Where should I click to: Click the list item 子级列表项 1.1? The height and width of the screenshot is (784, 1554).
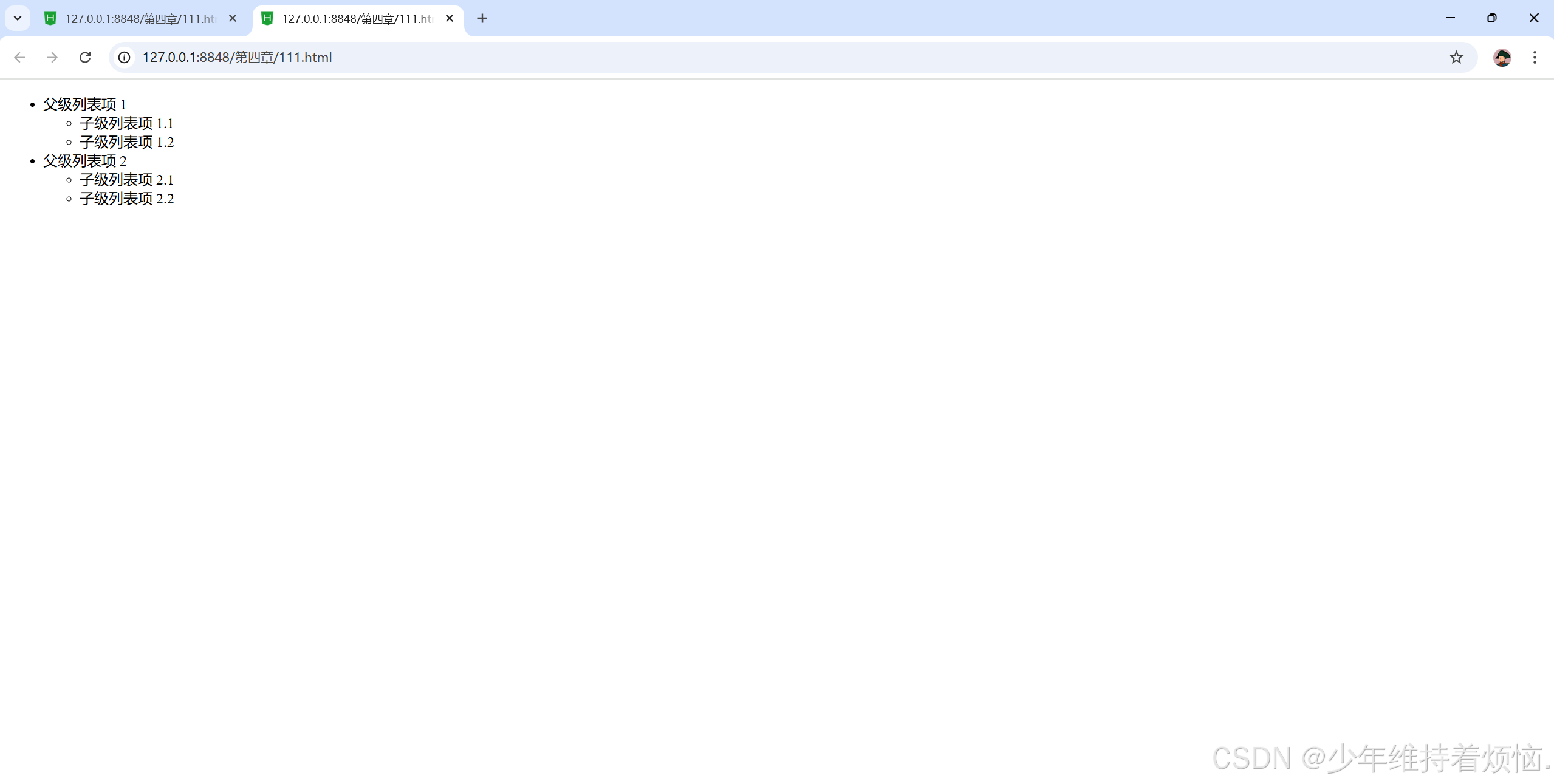126,123
